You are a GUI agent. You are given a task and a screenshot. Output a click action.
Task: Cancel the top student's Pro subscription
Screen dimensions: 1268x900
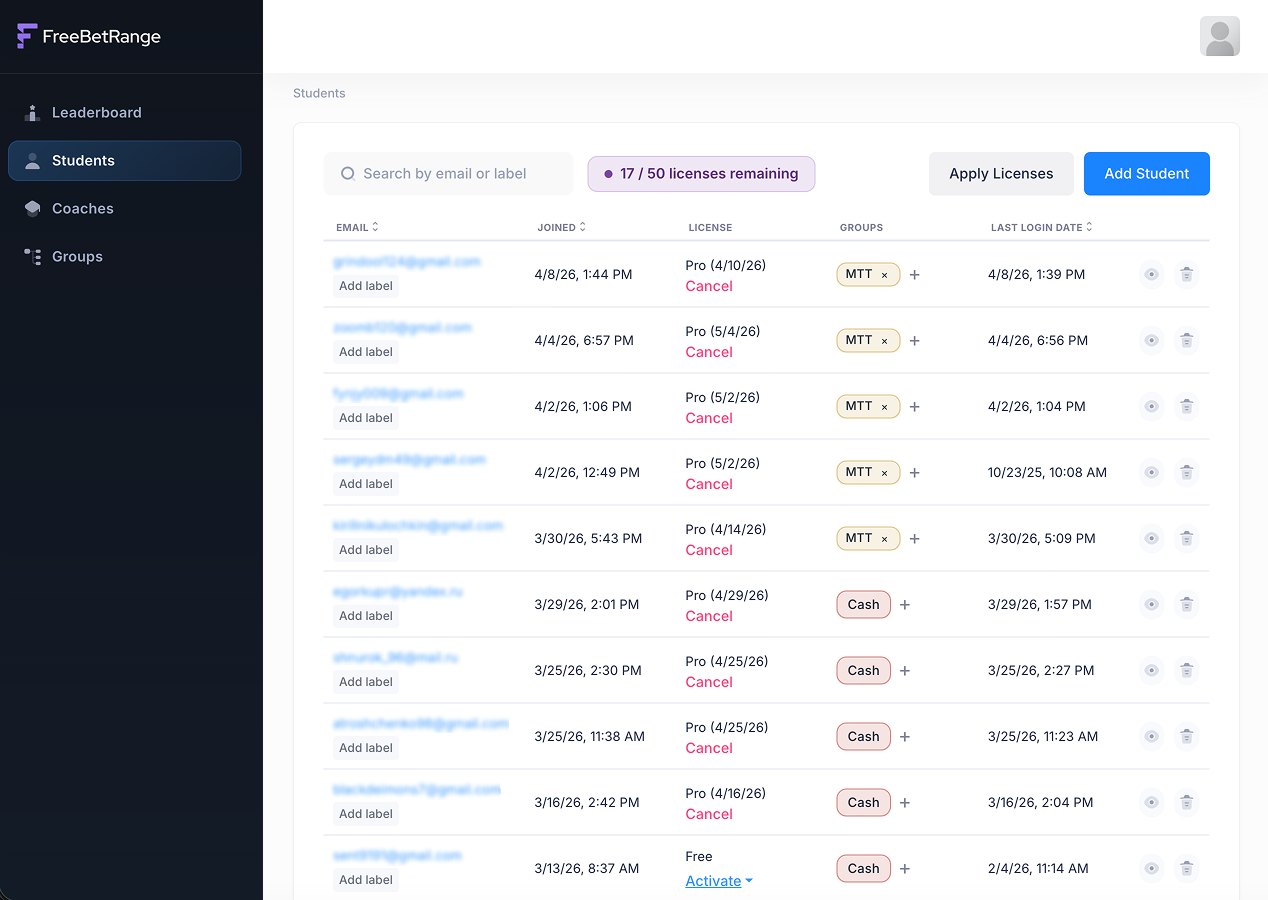(x=708, y=286)
